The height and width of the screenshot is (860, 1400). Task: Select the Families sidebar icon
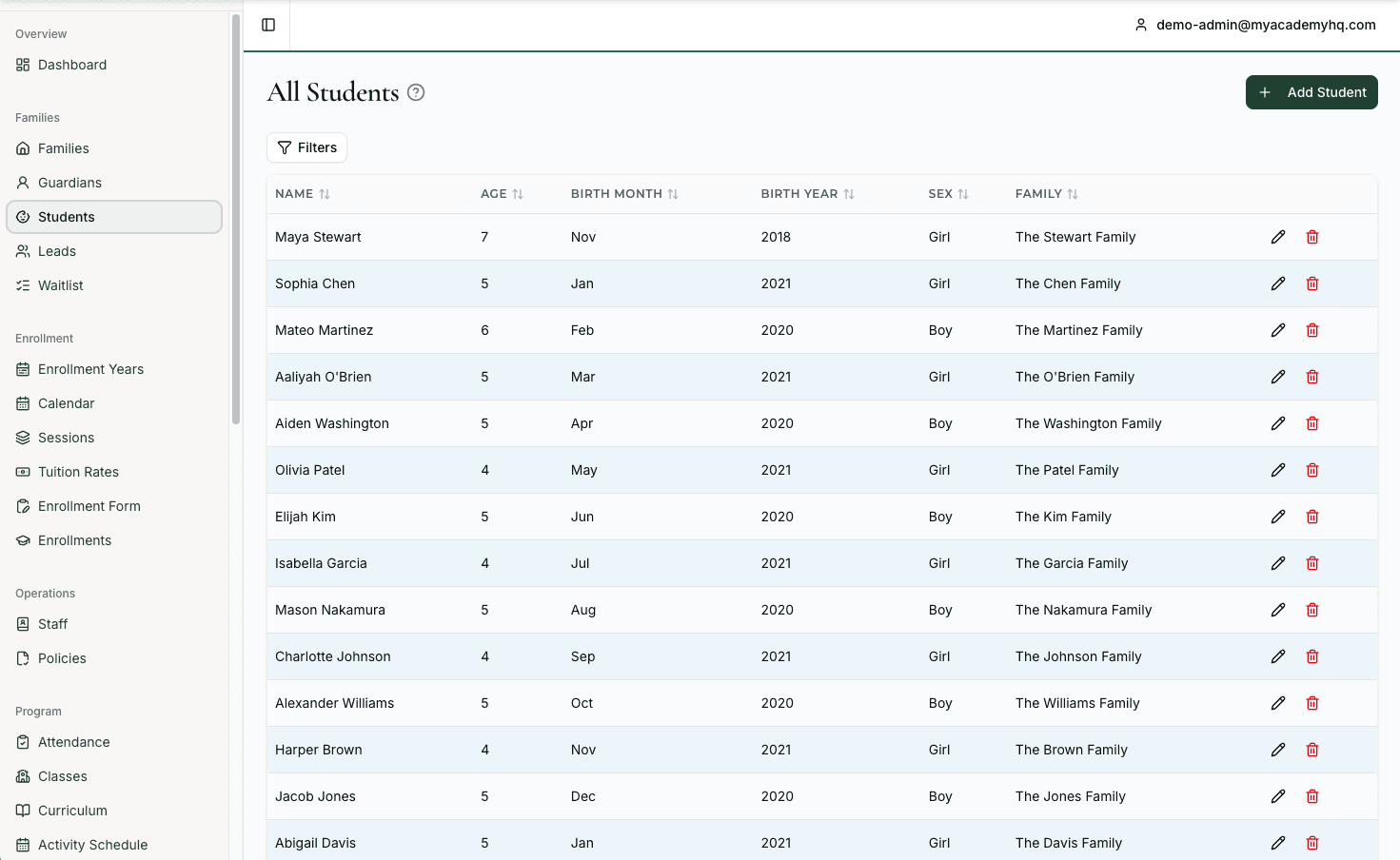tap(21, 148)
